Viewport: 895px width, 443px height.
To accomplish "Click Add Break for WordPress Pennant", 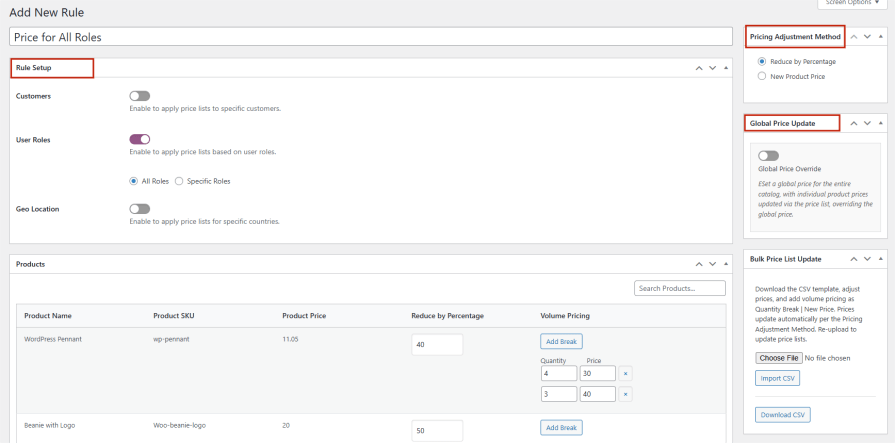I will pos(561,341).
